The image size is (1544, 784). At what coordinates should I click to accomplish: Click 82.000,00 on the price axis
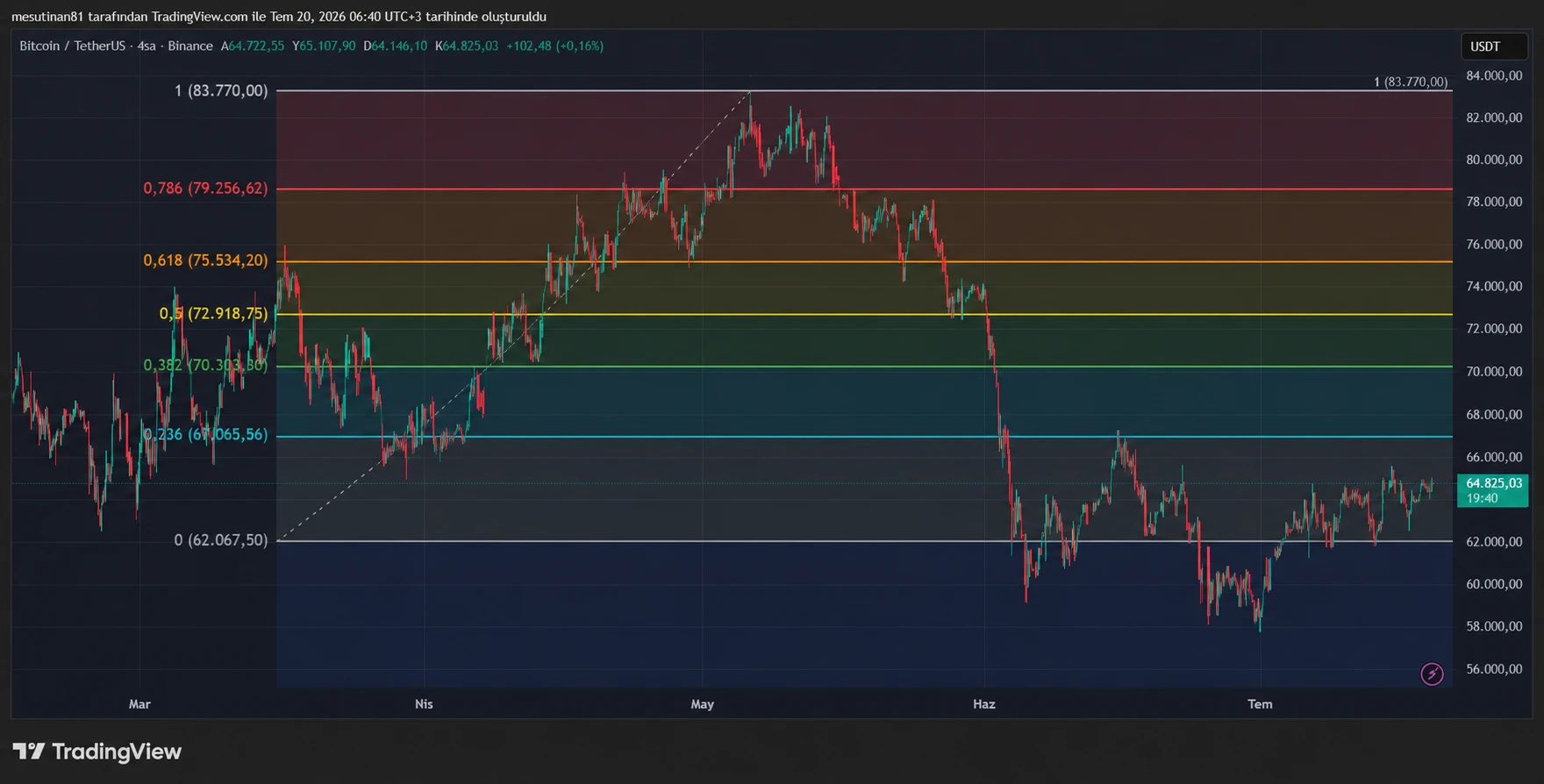[x=1494, y=118]
